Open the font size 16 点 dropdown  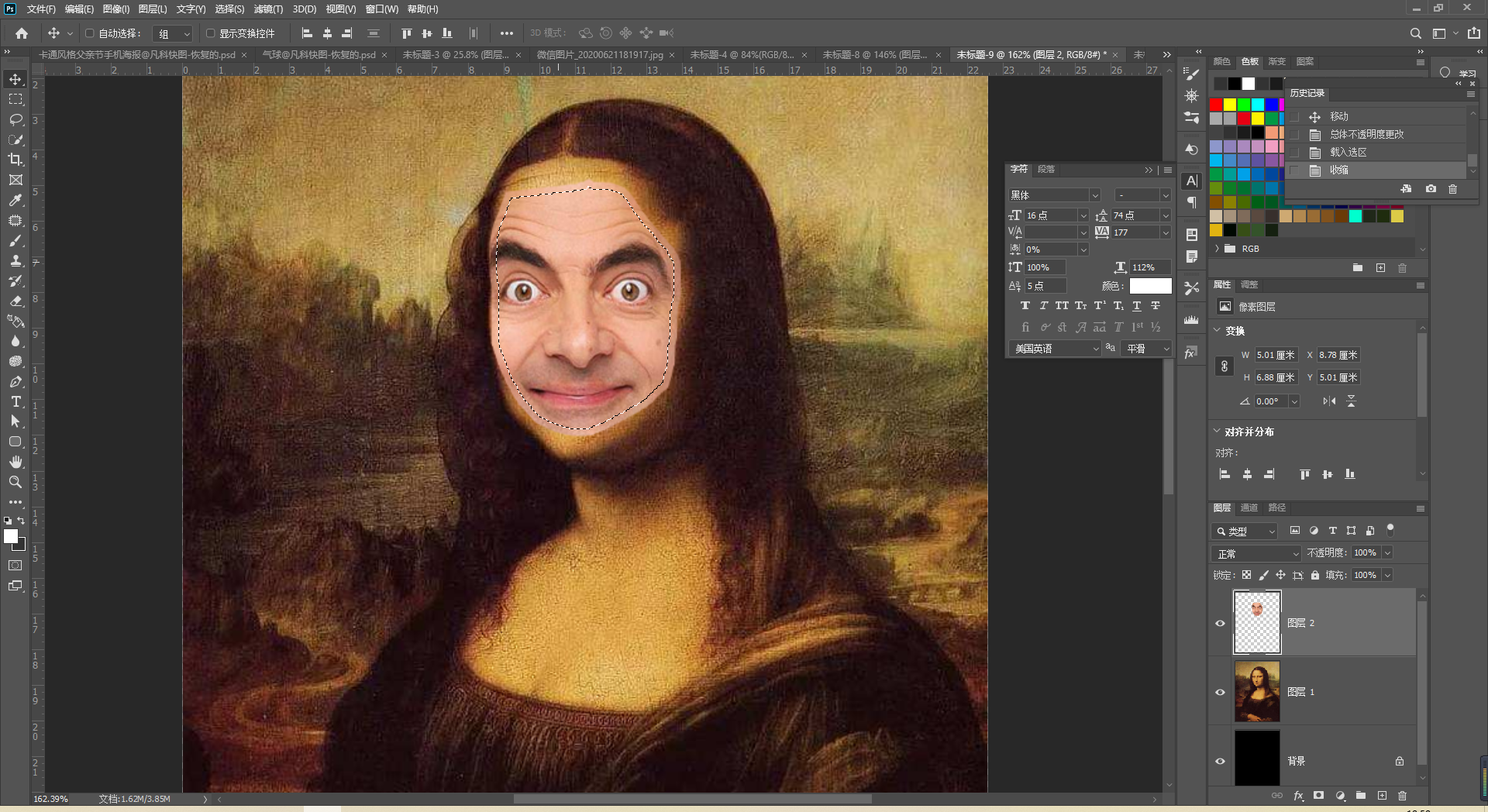tap(1083, 215)
